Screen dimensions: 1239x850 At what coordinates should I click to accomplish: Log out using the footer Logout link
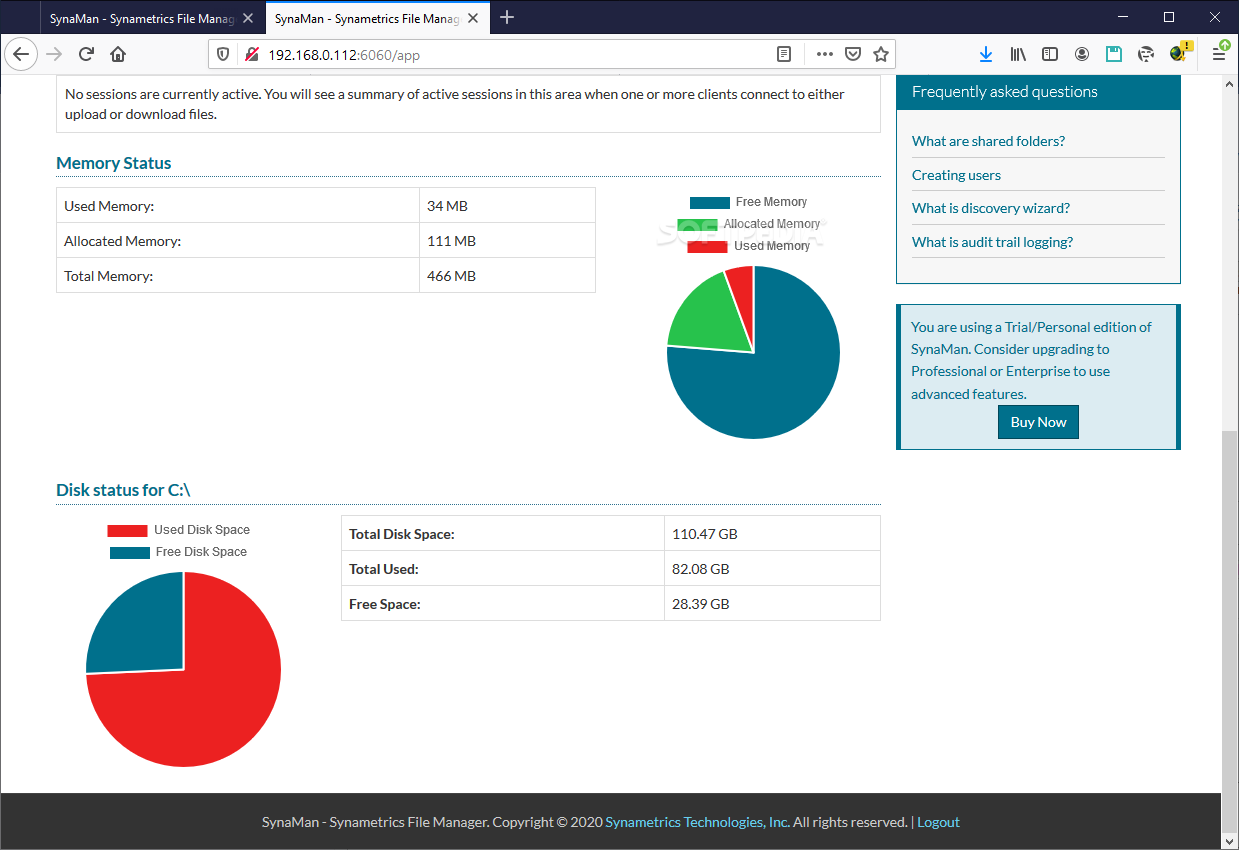pos(938,822)
